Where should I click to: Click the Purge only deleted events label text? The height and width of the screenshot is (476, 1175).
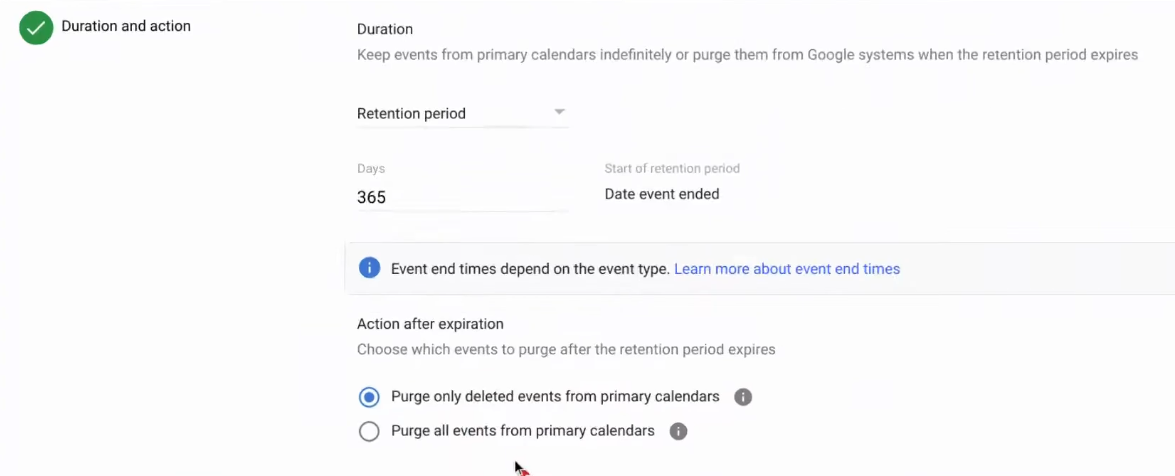(x=555, y=397)
